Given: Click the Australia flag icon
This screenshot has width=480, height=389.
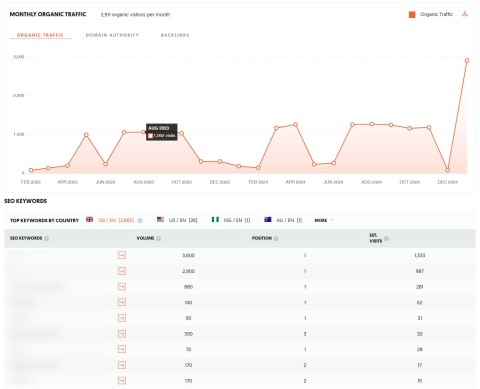Looking at the screenshot, I should 268,219.
